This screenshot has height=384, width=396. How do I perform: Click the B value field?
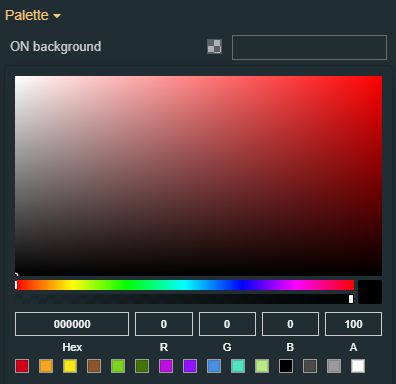(290, 324)
